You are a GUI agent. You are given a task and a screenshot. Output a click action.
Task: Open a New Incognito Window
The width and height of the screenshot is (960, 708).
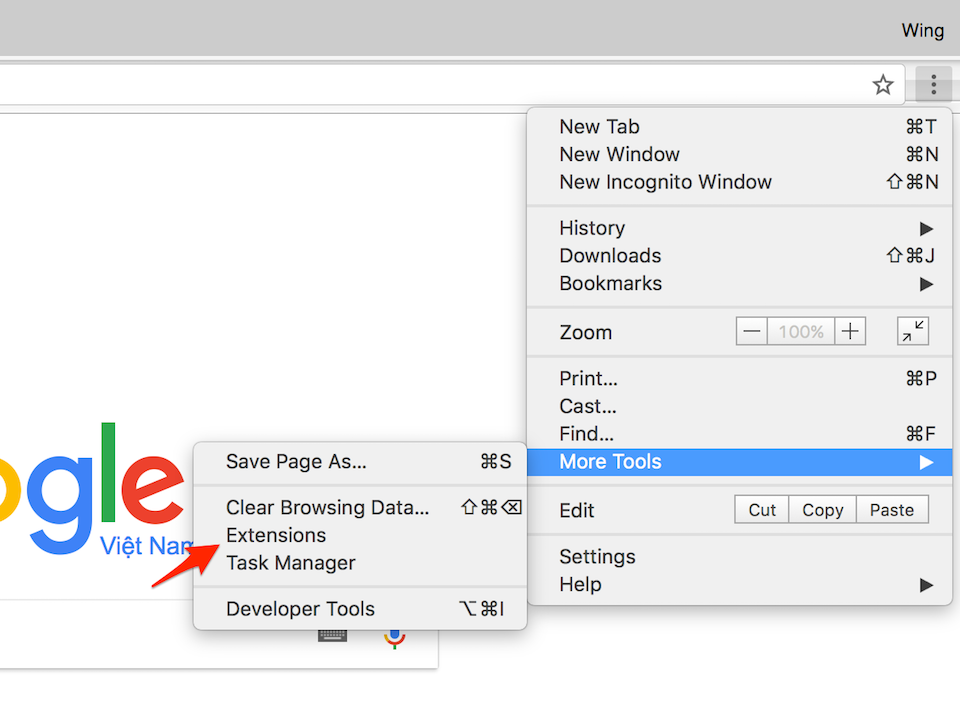point(739,182)
